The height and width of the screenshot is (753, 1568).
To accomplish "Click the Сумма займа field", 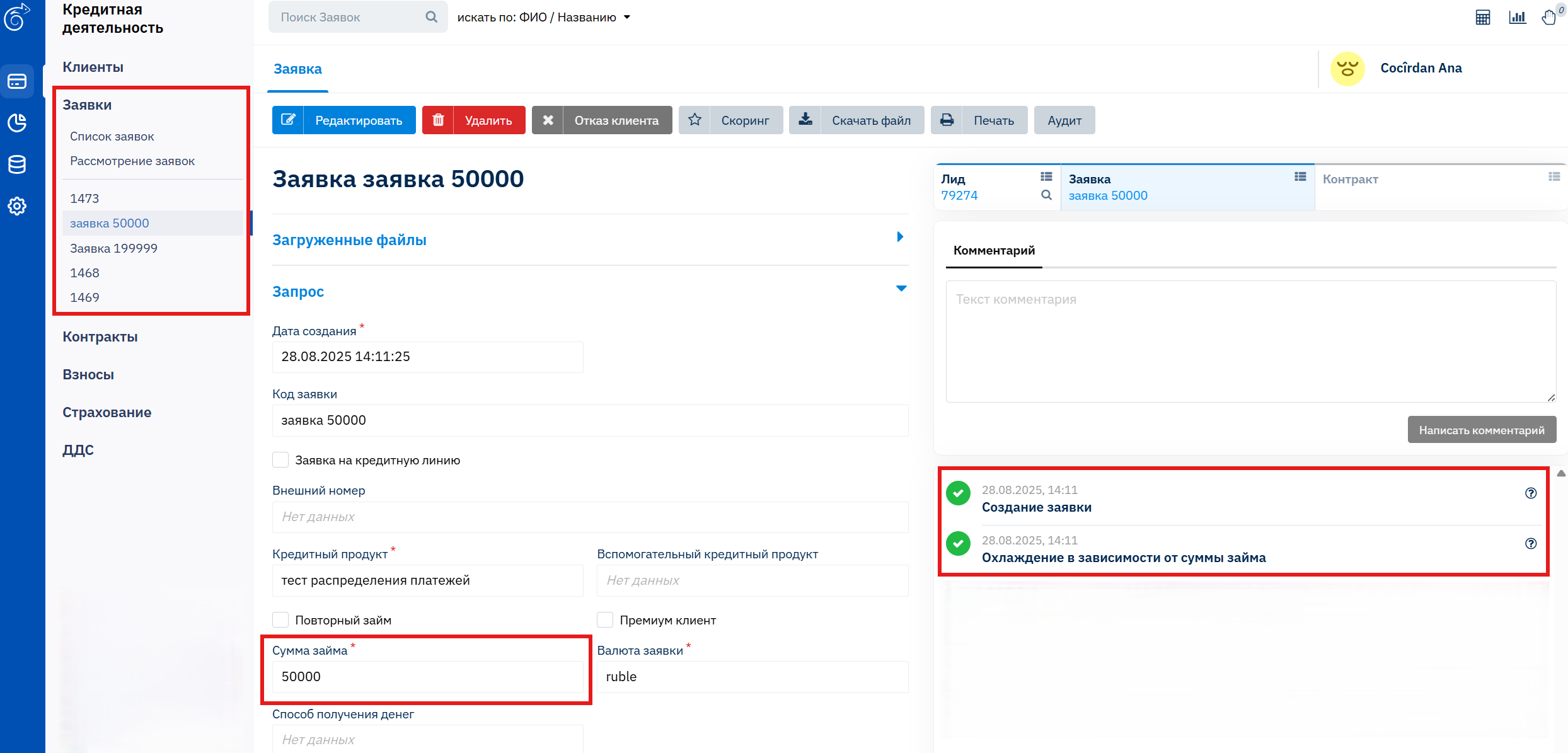I will coord(428,677).
